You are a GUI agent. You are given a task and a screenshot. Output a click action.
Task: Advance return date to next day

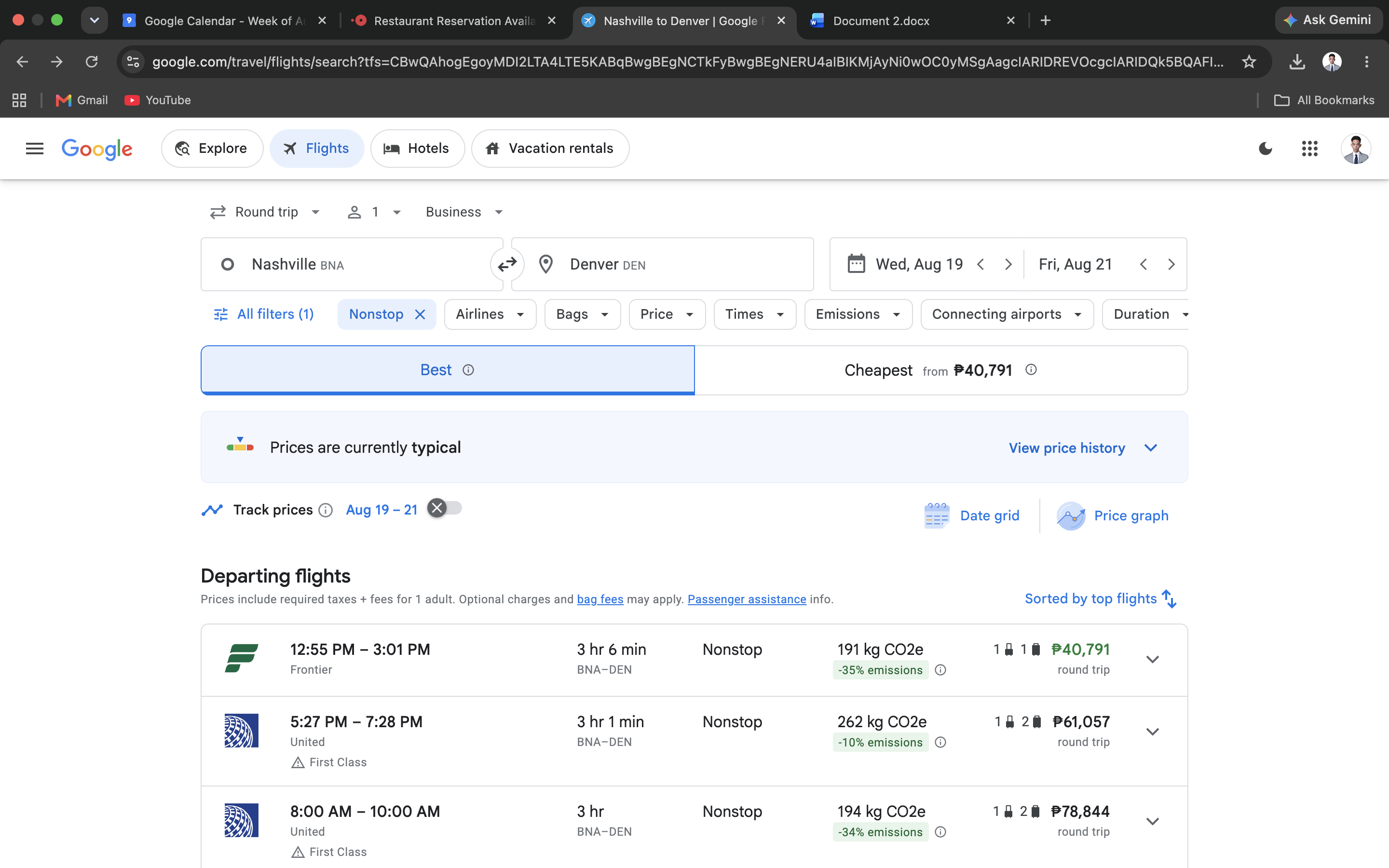tap(1171, 264)
